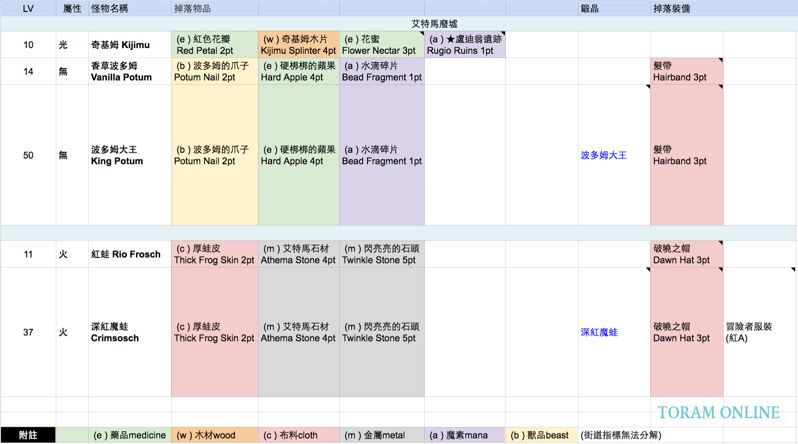Screen dimensions: 798x444
Task: Select the 光 element cell
Action: tap(72, 45)
